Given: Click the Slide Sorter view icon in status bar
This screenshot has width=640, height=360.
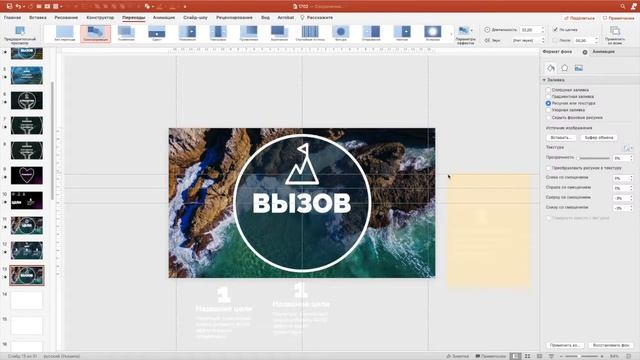Looking at the screenshot, I should [527, 356].
